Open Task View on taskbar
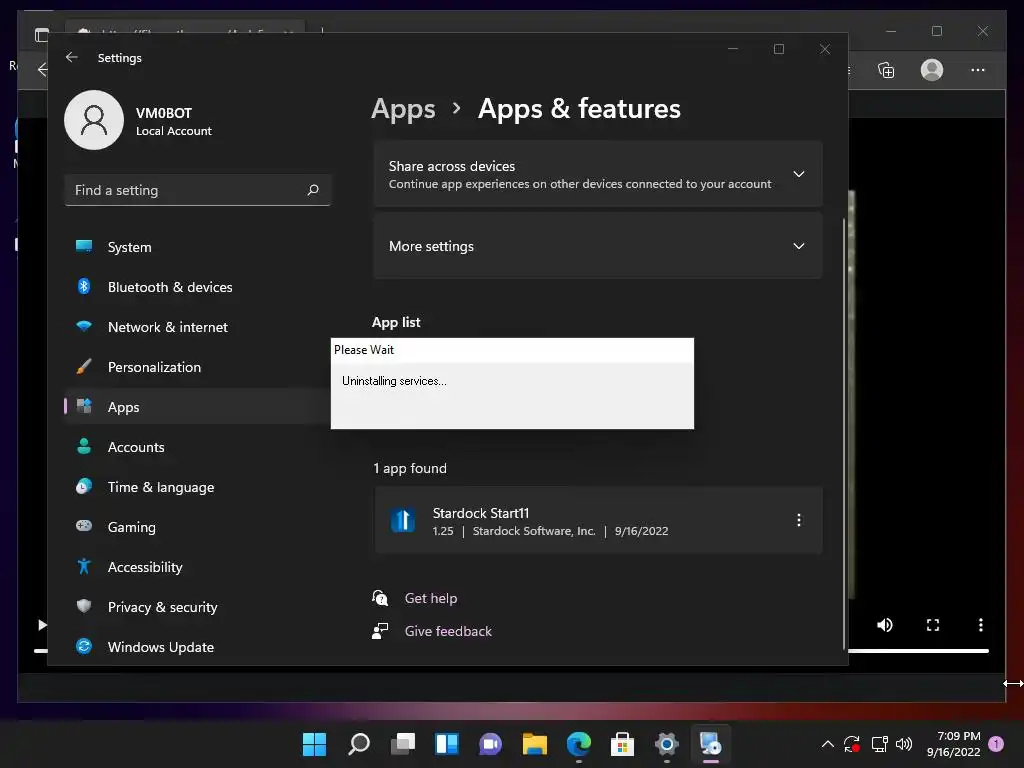The image size is (1024, 768). (x=403, y=744)
